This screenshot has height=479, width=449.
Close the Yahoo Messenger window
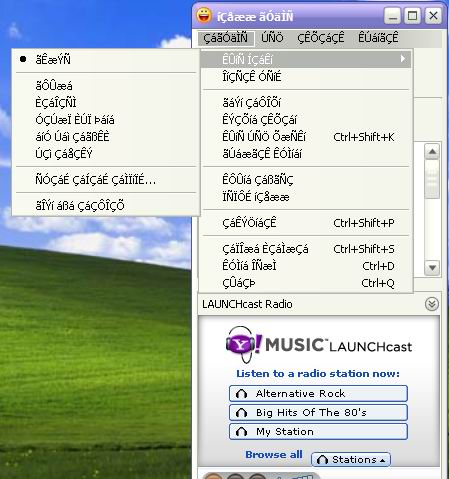point(433,16)
